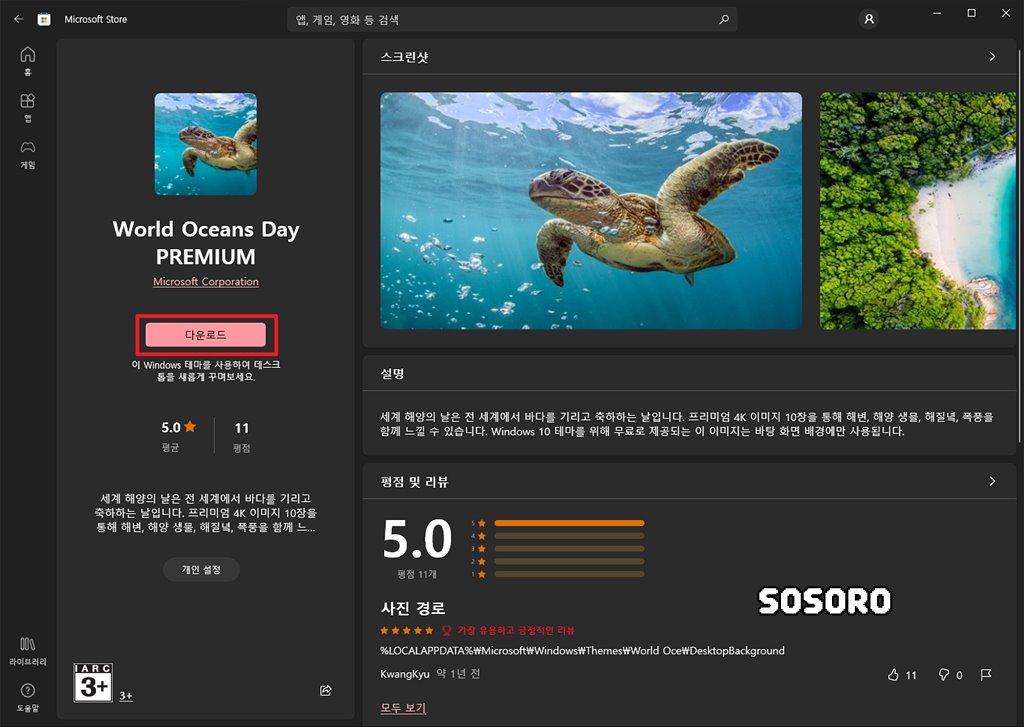The image size is (1024, 727).
Task: Click the review's five-star rating
Action: click(407, 630)
